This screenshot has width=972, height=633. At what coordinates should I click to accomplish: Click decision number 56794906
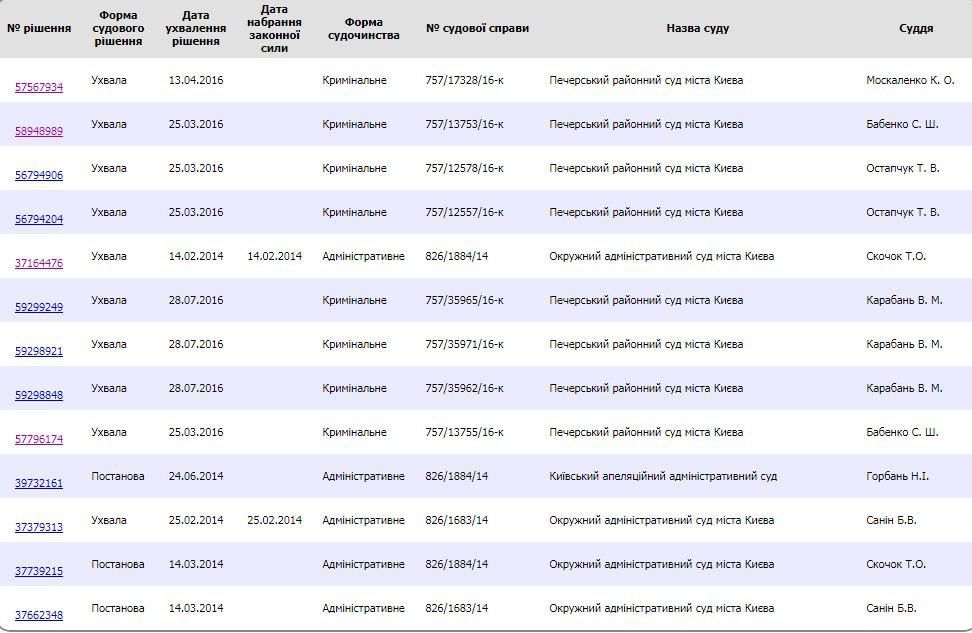39,176
